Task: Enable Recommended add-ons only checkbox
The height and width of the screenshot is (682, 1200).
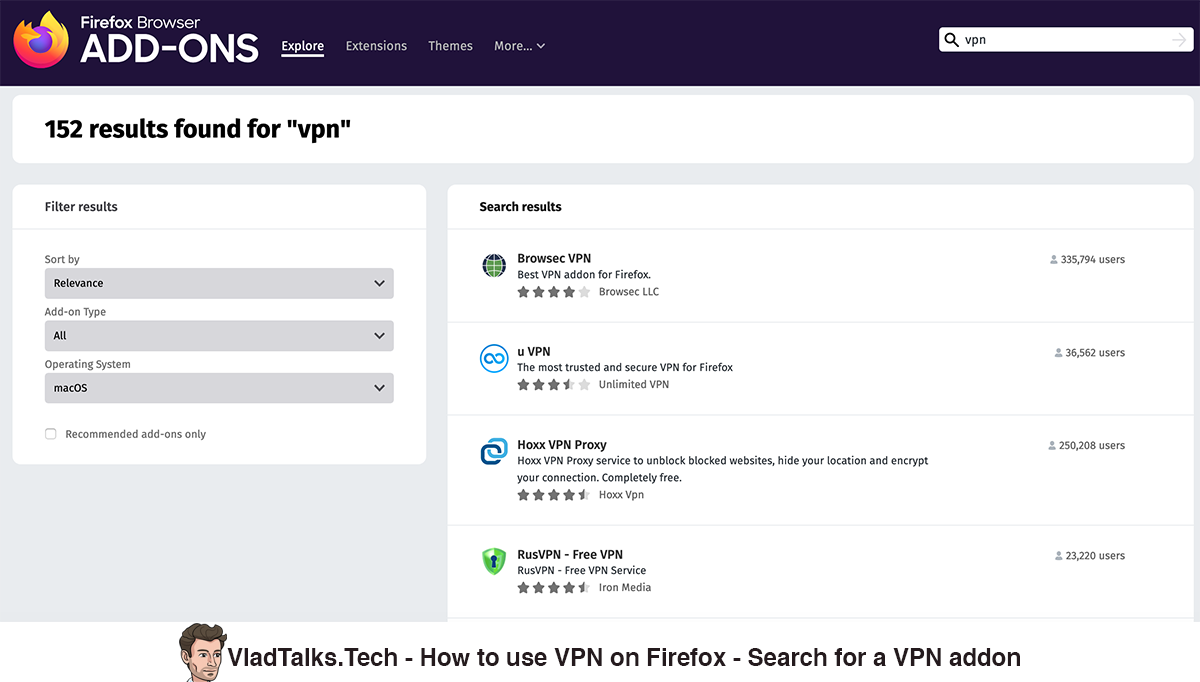Action: tap(51, 434)
